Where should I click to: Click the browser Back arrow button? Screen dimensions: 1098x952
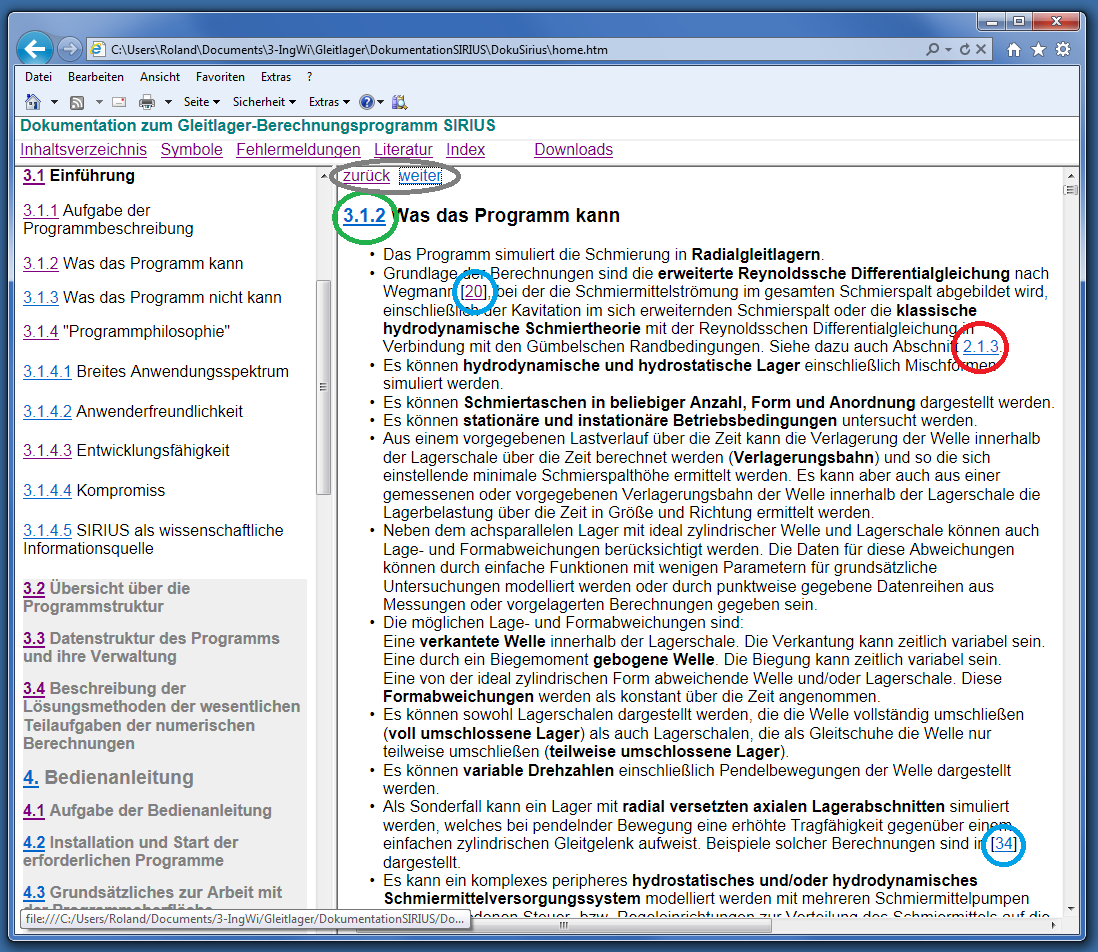point(34,49)
